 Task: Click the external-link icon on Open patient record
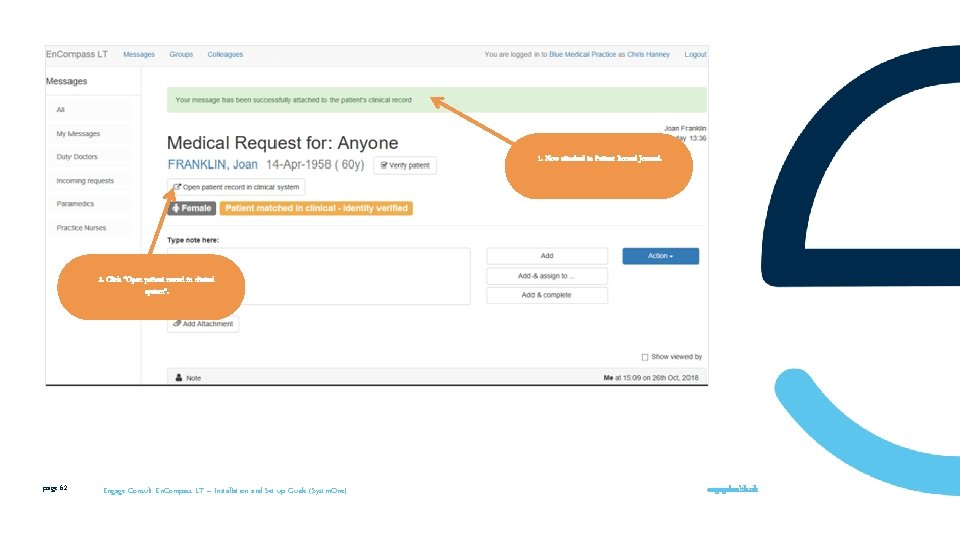(177, 187)
